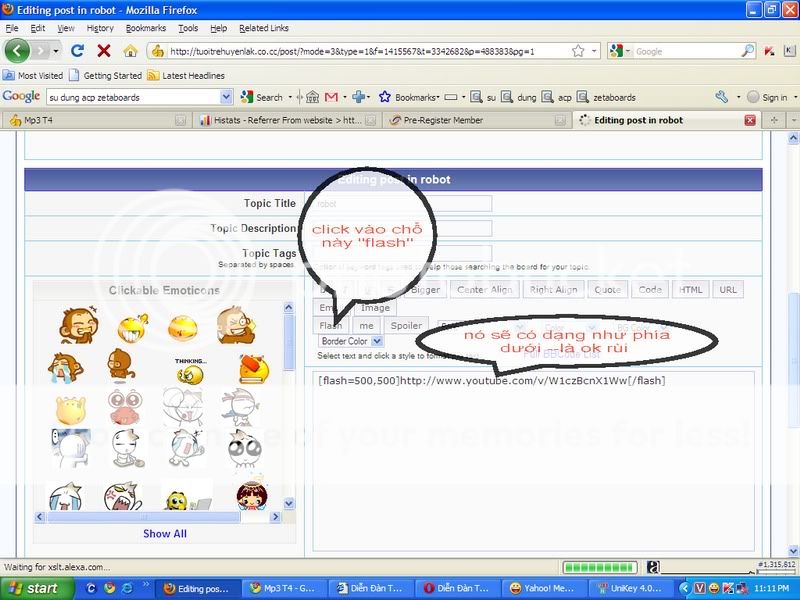Click the Code tag button

tap(651, 289)
